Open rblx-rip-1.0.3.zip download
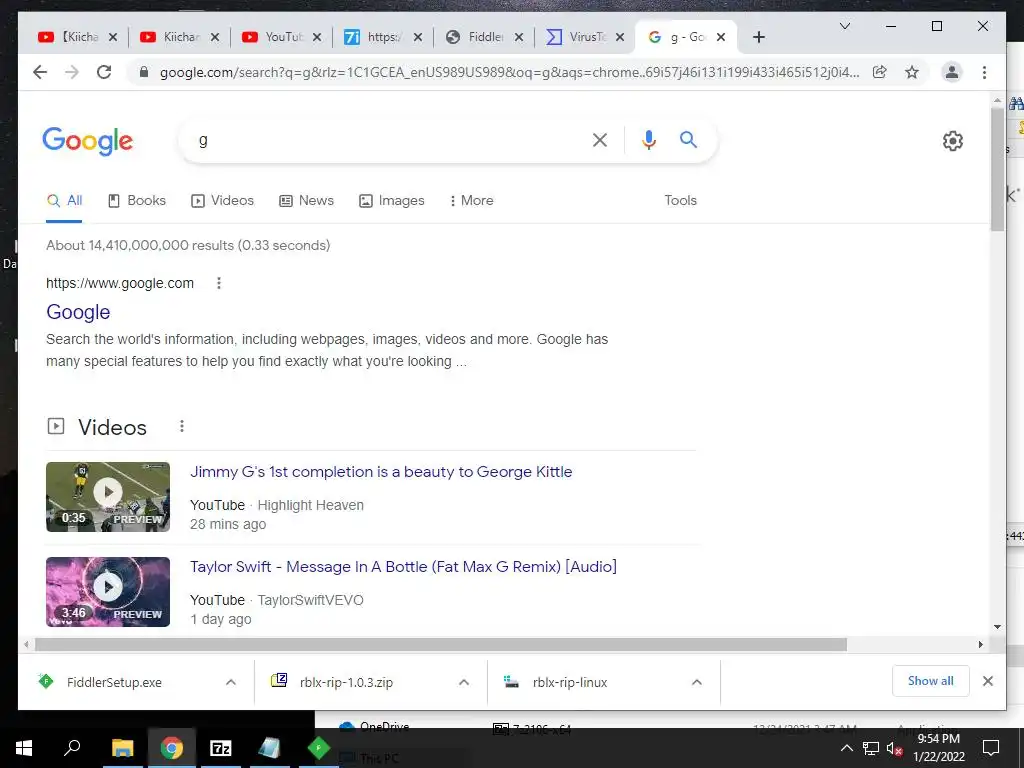Image resolution: width=1024 pixels, height=768 pixels. [346, 682]
